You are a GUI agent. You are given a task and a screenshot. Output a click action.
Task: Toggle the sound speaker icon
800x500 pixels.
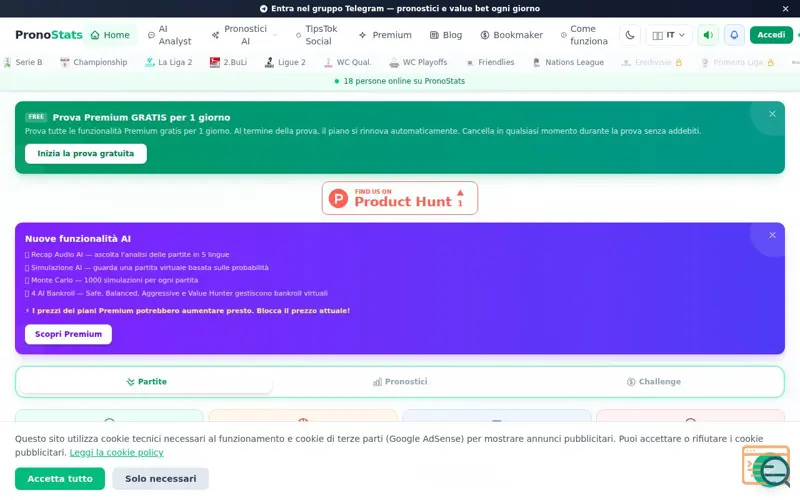[708, 35]
